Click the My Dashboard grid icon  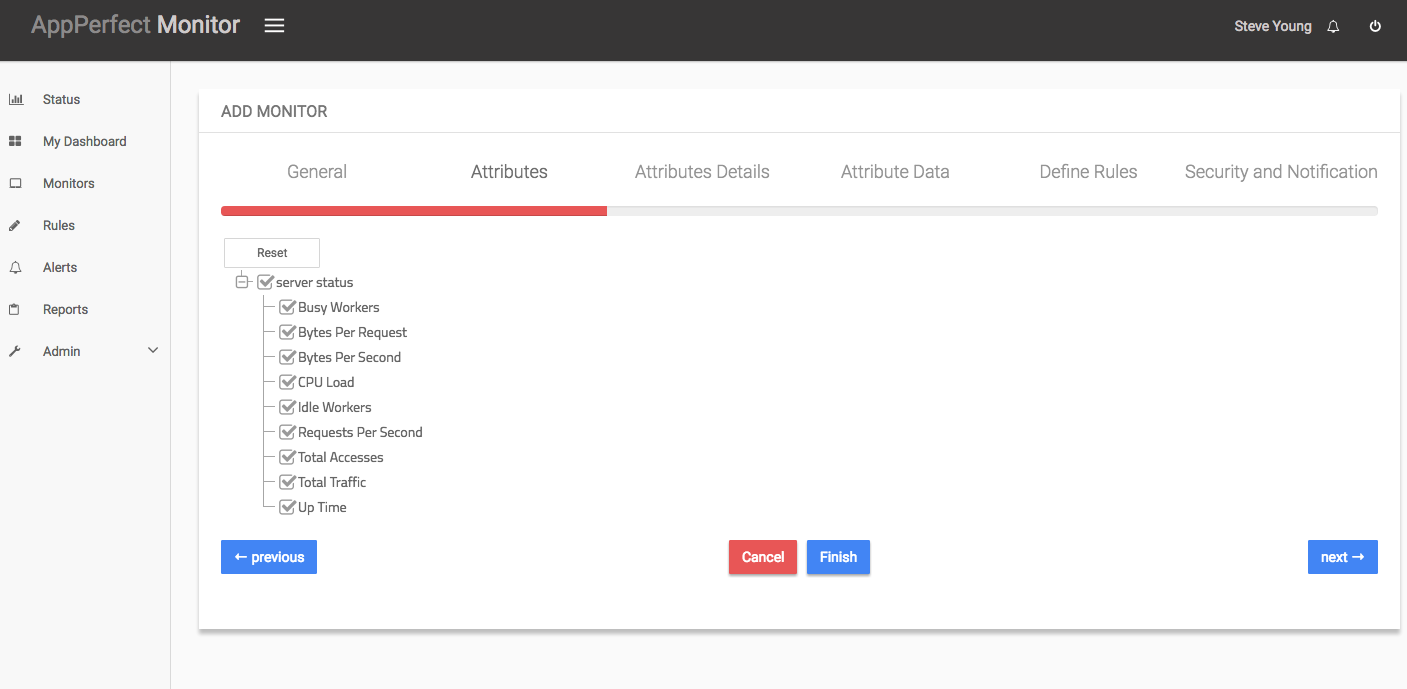pos(15,141)
